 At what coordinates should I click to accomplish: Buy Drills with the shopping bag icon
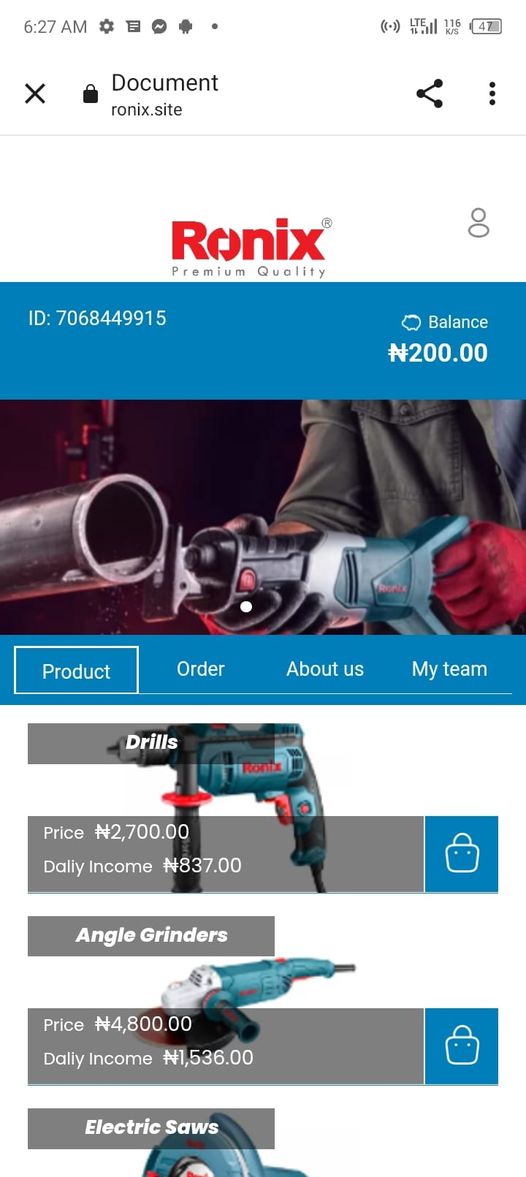click(461, 853)
